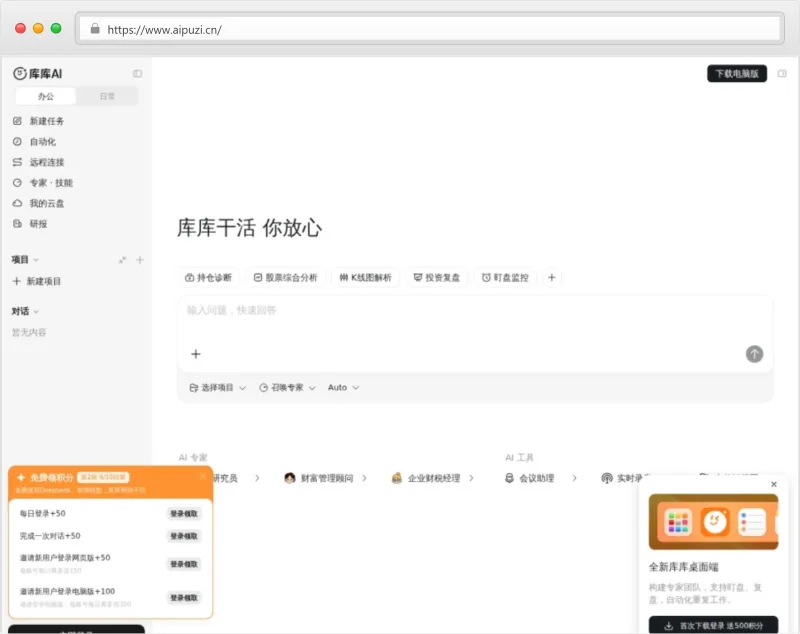The width and height of the screenshot is (800, 634).
Task: Click the 专家·技能 sidebar icon
Action: point(17,182)
